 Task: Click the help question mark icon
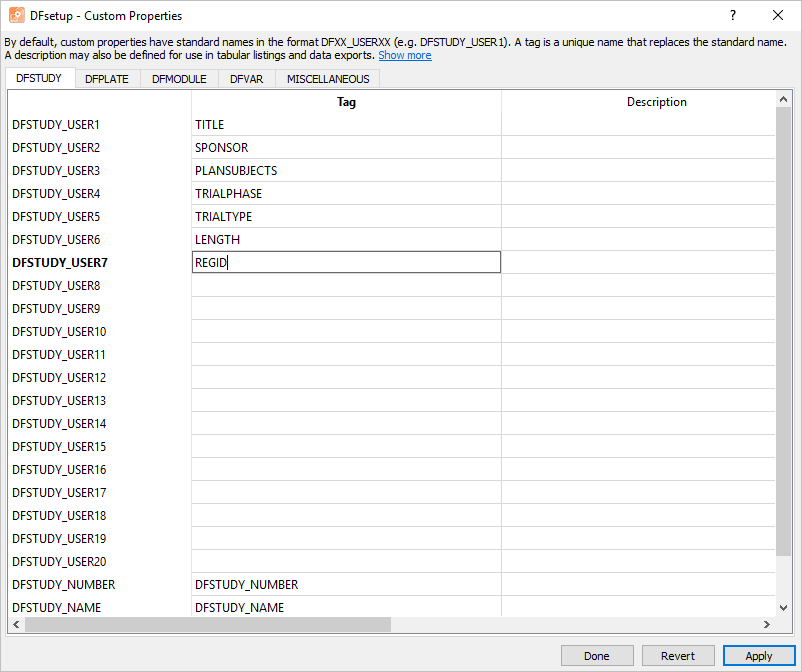point(733,15)
